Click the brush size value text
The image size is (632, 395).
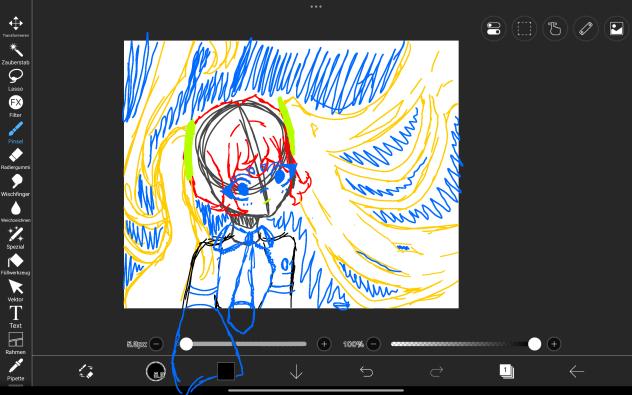point(137,344)
